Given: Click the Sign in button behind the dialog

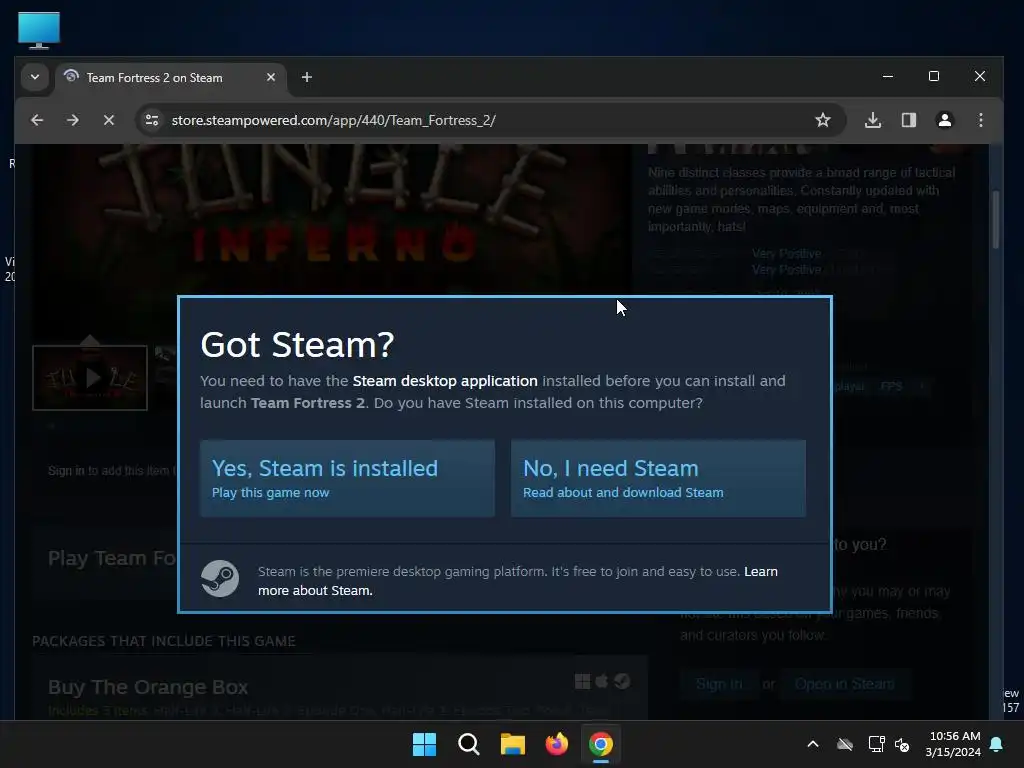Looking at the screenshot, I should 719,684.
